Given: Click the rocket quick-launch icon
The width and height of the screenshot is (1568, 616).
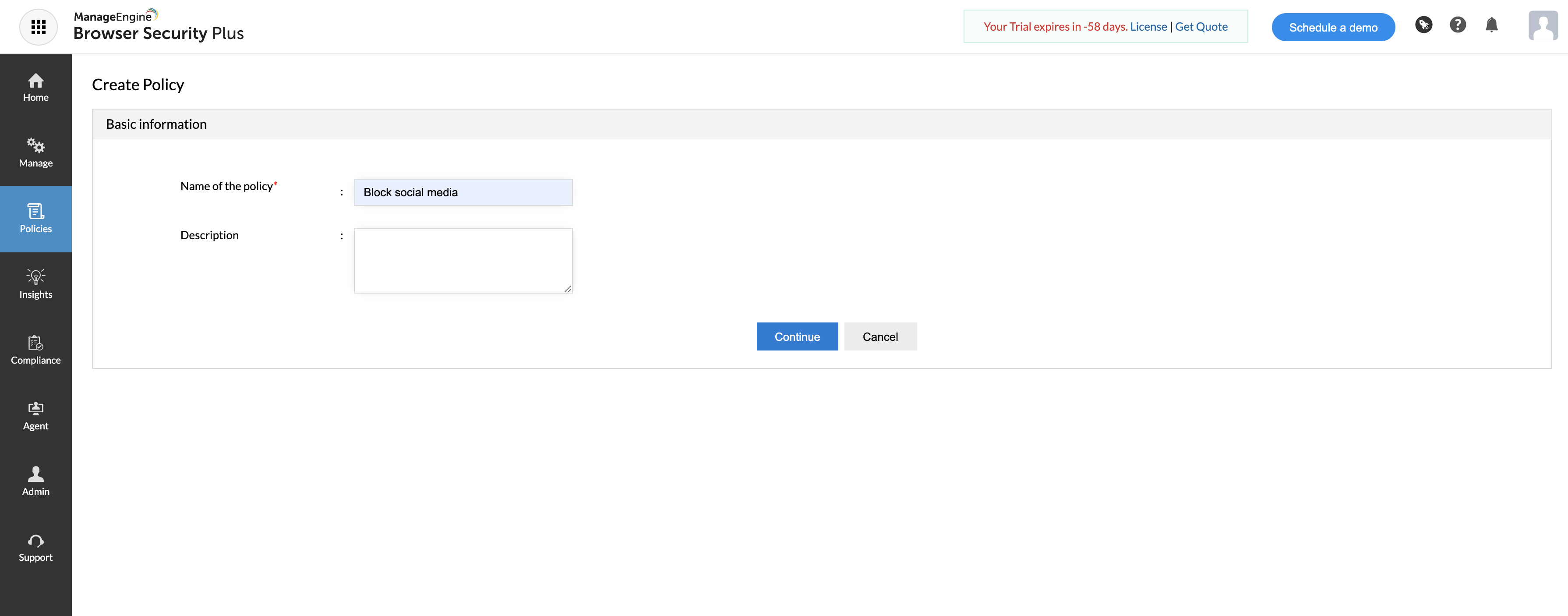Looking at the screenshot, I should [x=1423, y=25].
